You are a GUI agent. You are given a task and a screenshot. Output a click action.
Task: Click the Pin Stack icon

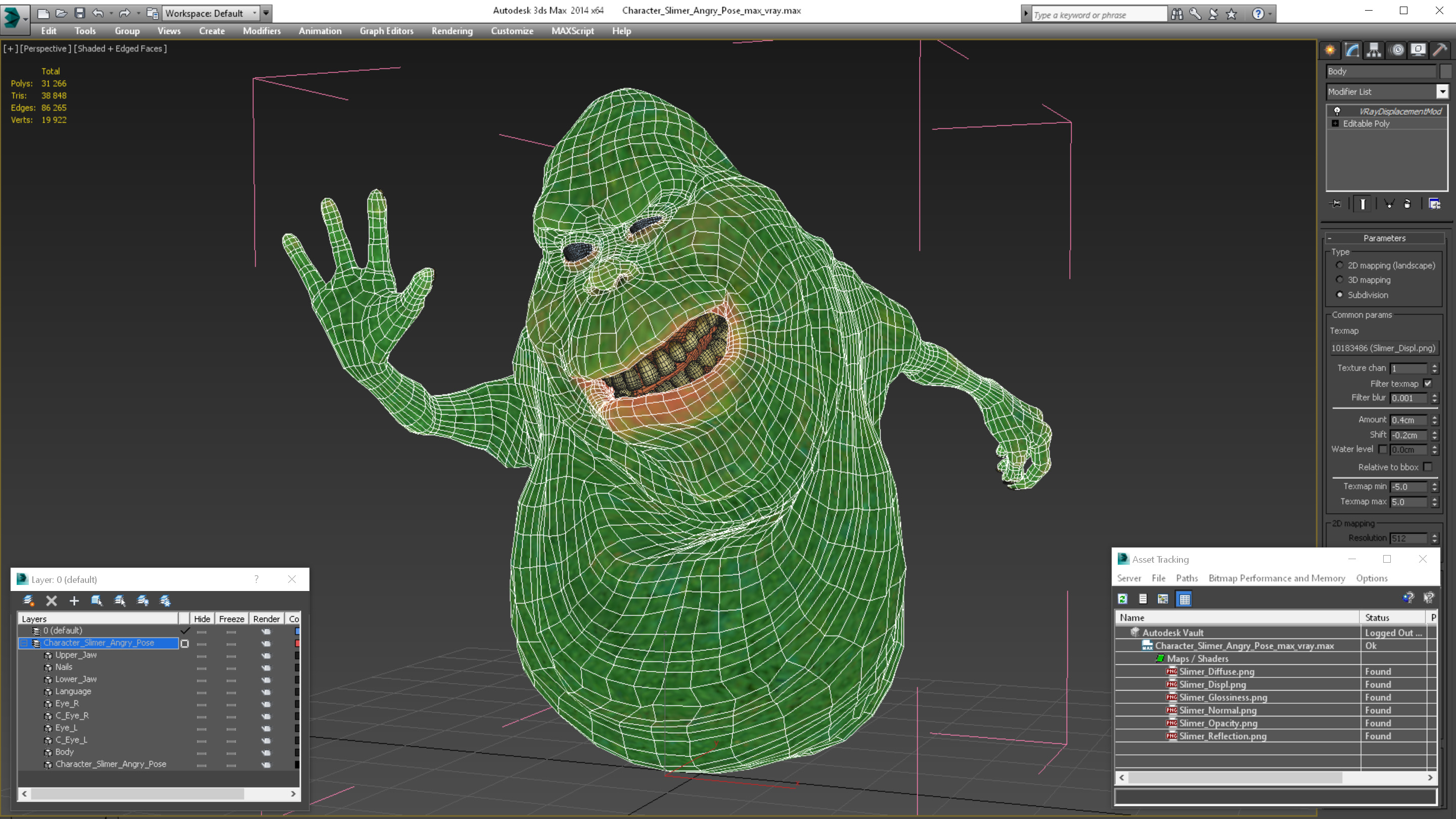[x=1336, y=203]
